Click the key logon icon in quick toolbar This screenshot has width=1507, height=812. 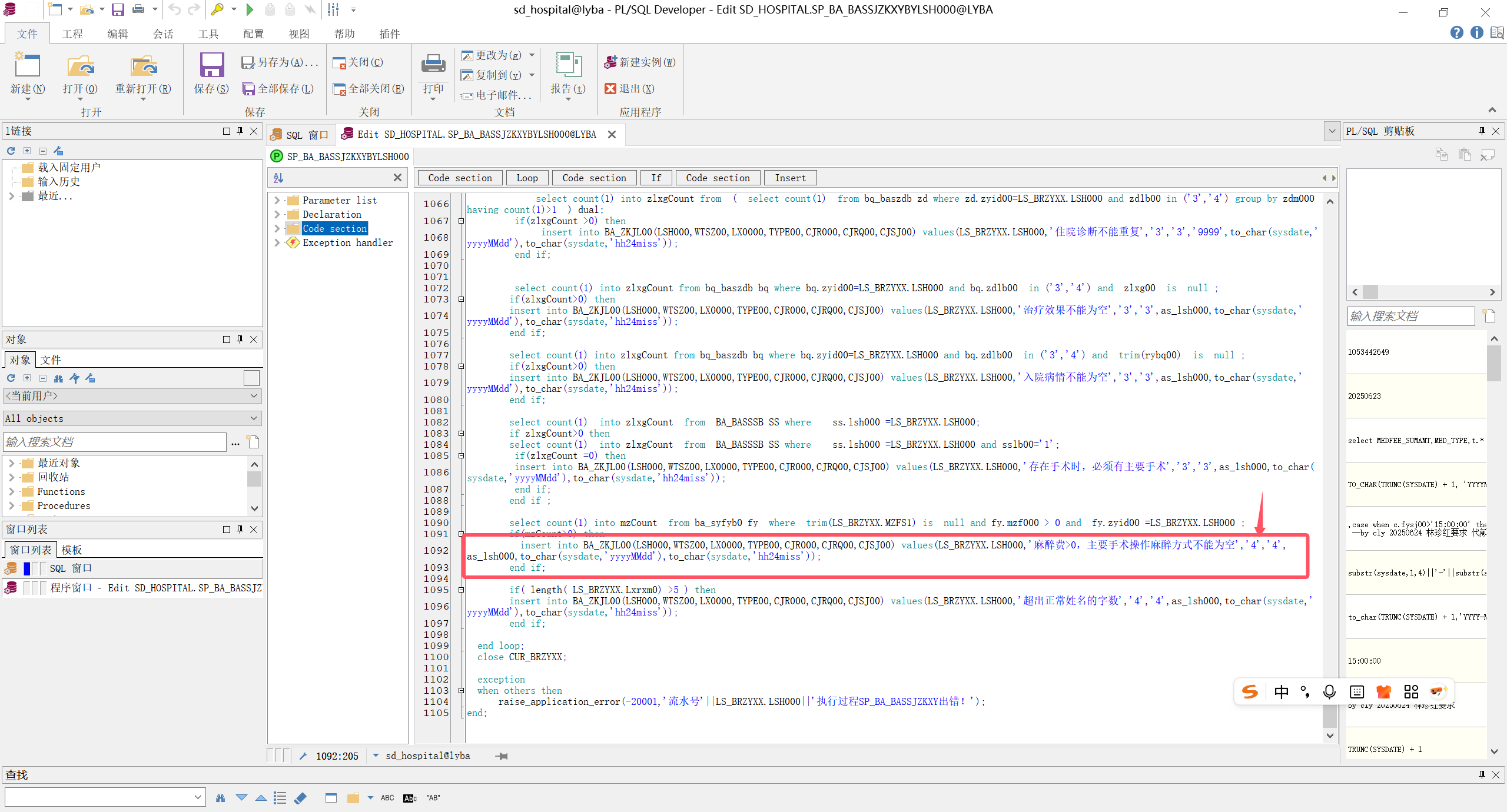coord(217,9)
